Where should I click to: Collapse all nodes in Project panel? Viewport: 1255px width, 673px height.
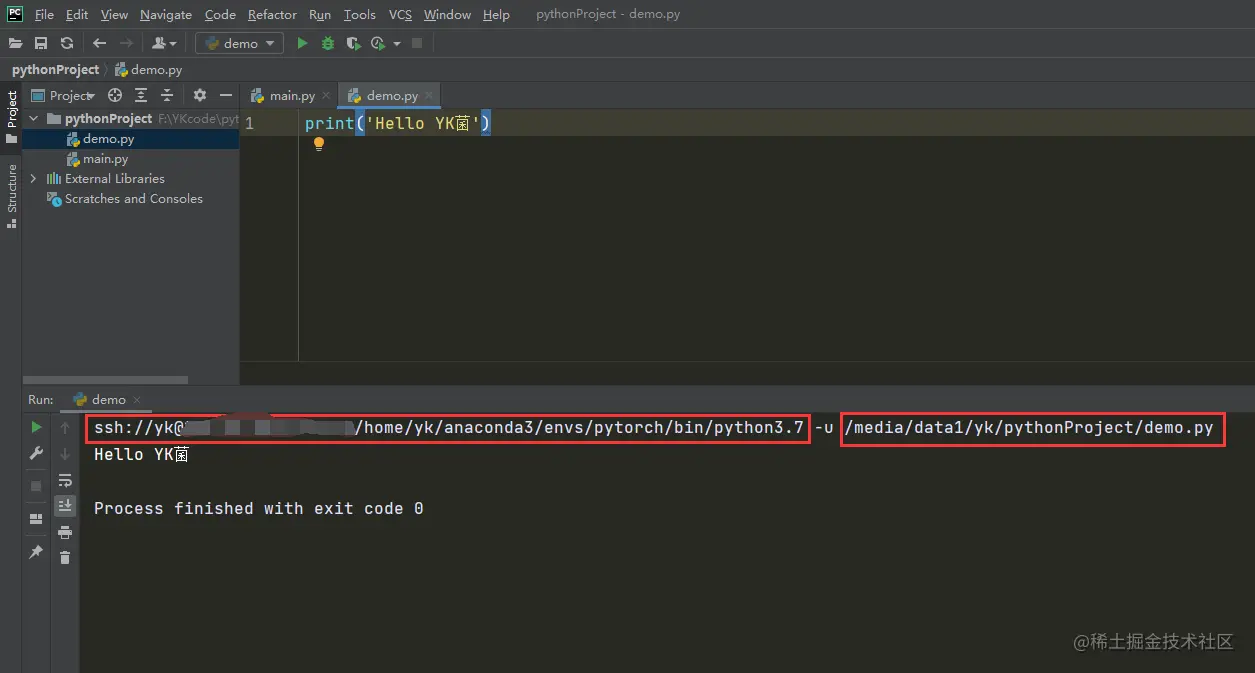click(x=167, y=95)
